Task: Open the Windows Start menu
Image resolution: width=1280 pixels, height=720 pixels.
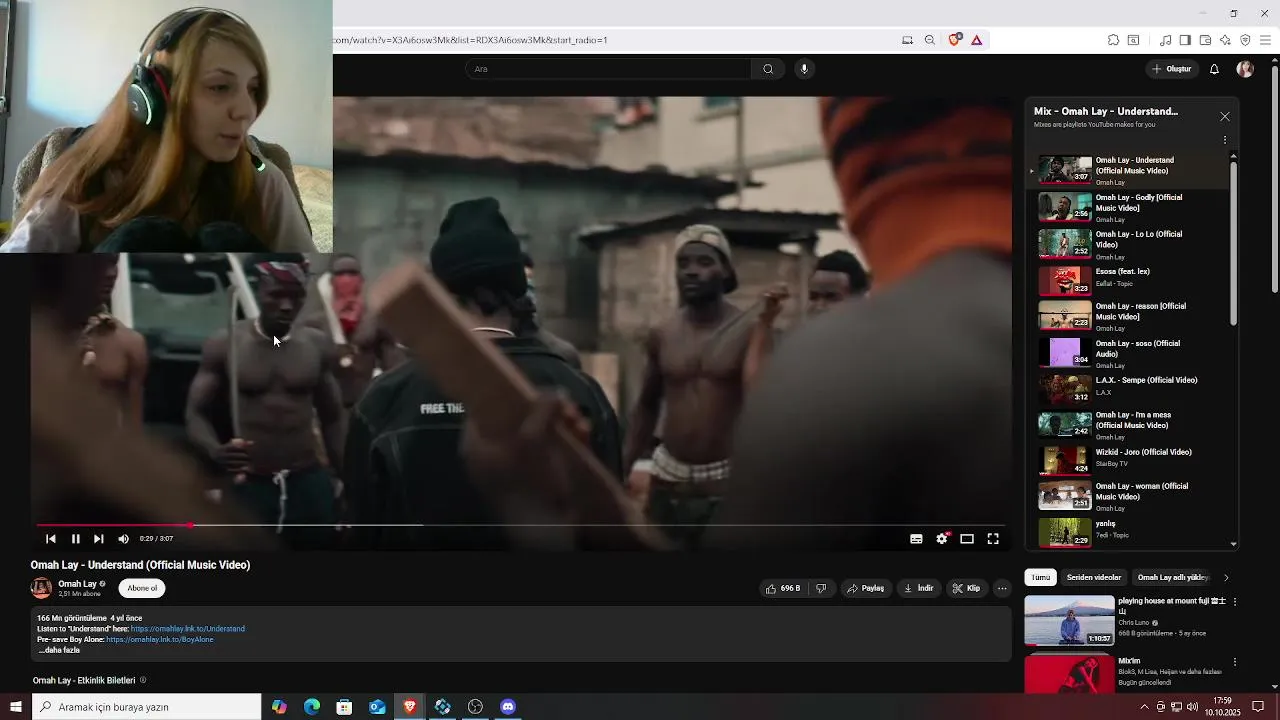Action: point(15,707)
